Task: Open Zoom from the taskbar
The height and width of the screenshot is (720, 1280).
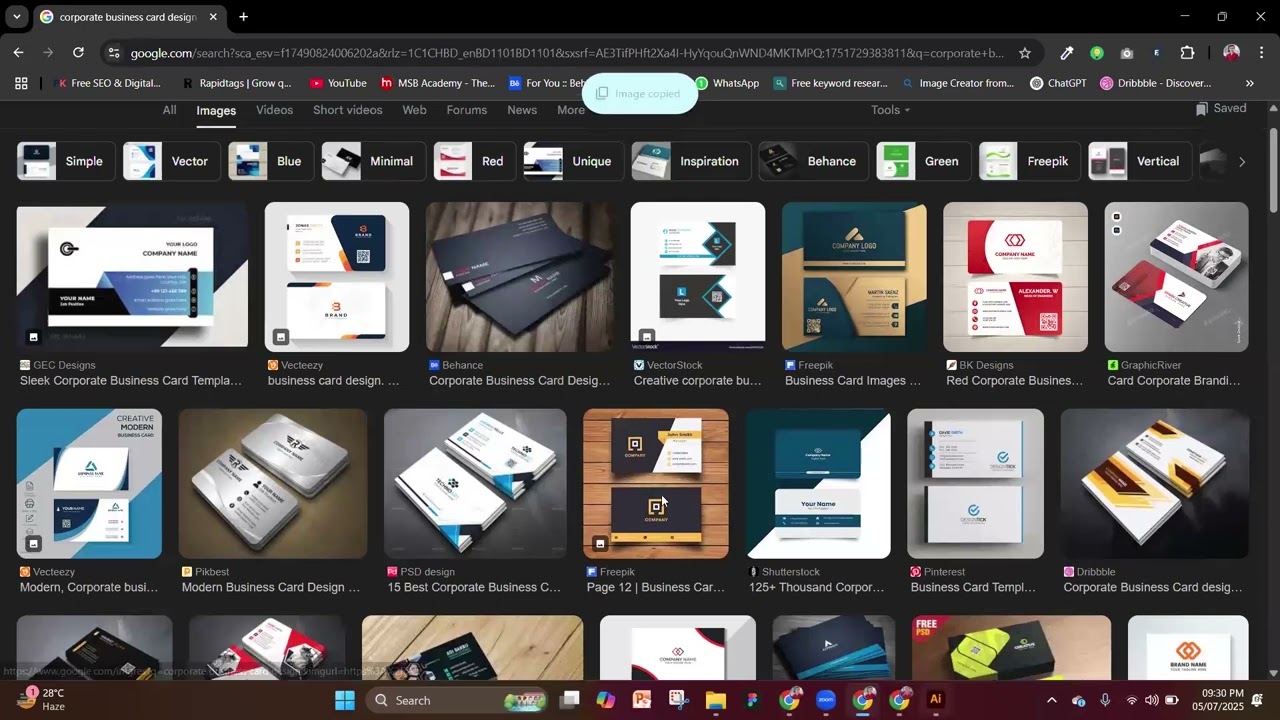Action: tap(826, 700)
